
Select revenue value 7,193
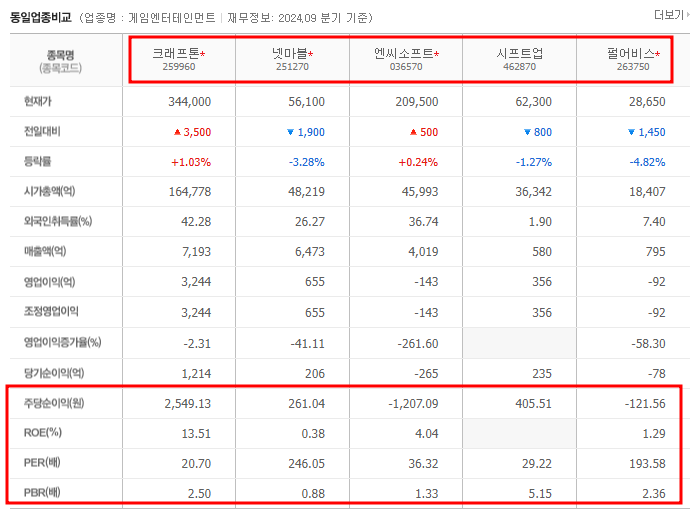point(197,252)
